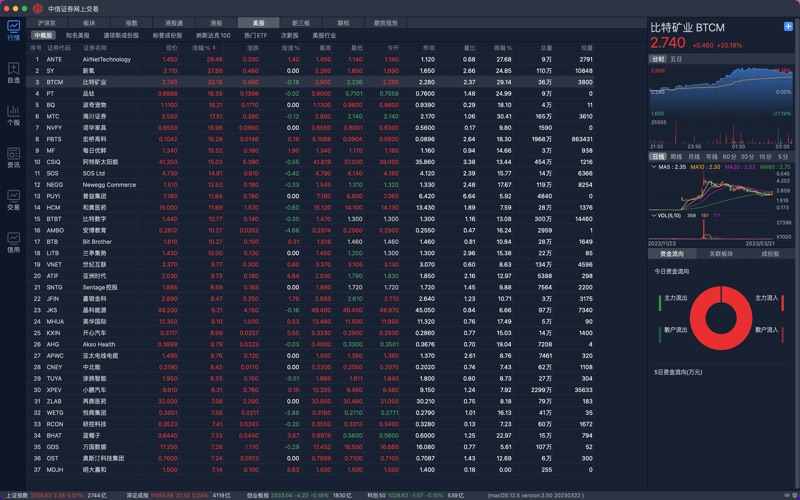The width and height of the screenshot is (800, 500).
Task: Open the 资讯 news sidebar icon
Action: (13, 157)
